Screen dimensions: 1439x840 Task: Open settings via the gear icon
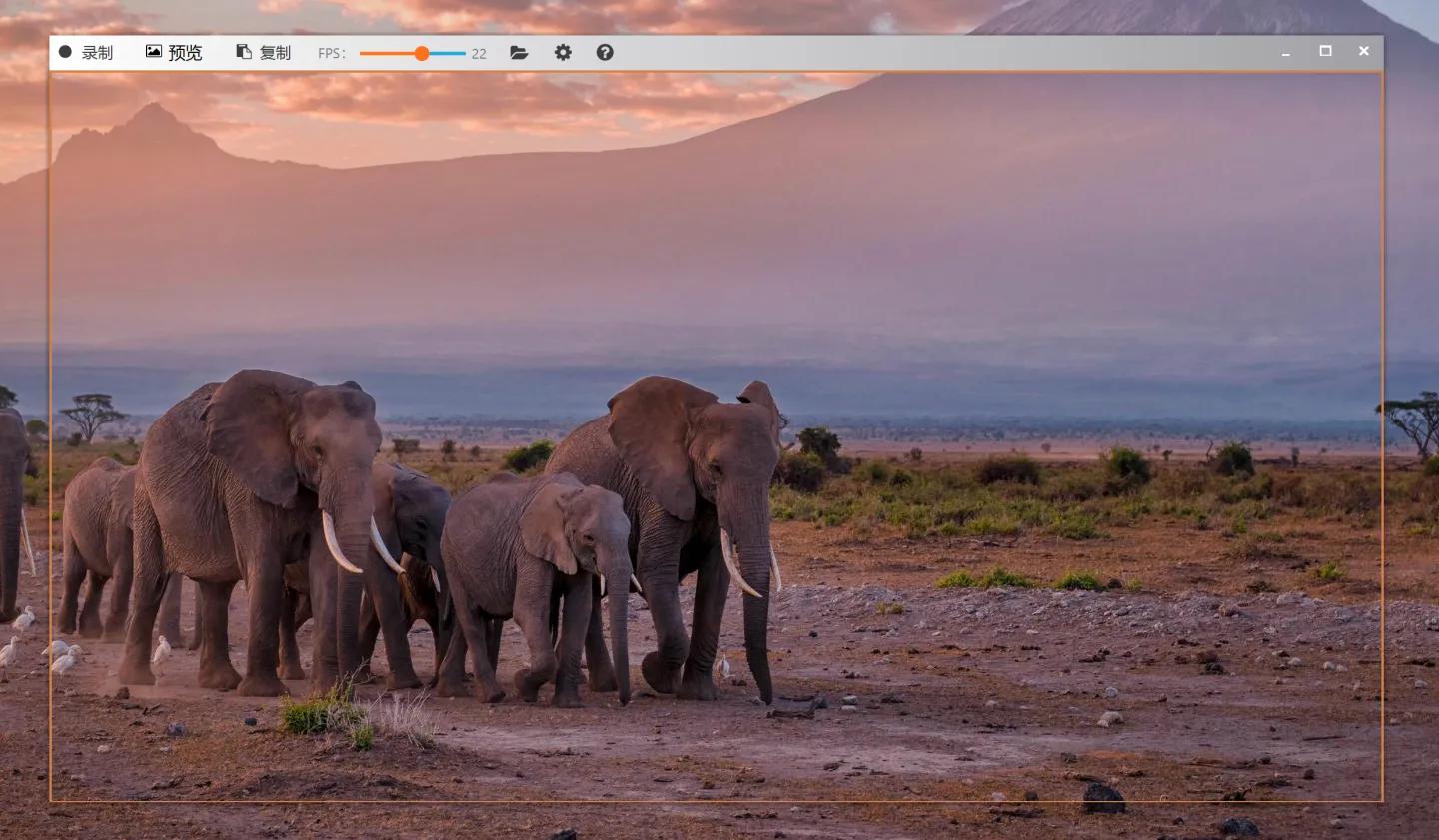click(563, 53)
